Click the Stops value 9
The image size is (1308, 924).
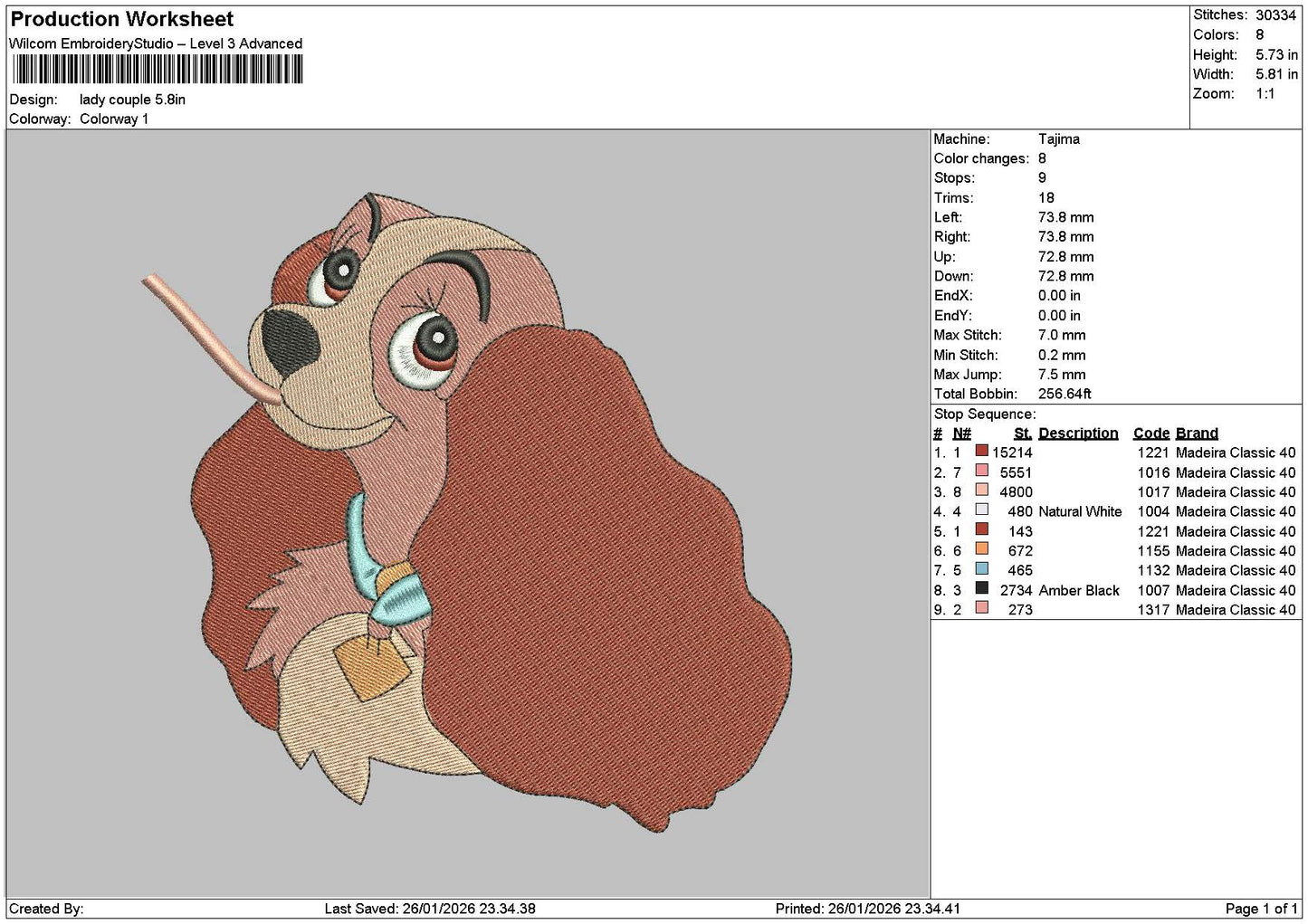pos(1043,178)
